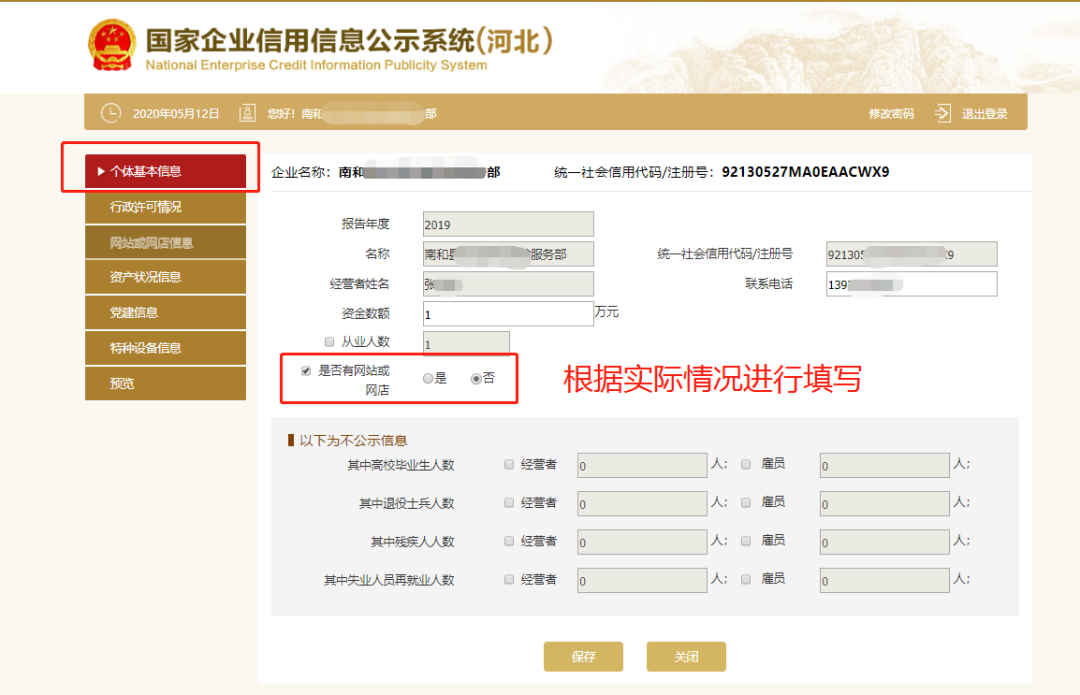The image size is (1080, 695).
Task: Click the 资金数额 input field
Action: tap(507, 313)
